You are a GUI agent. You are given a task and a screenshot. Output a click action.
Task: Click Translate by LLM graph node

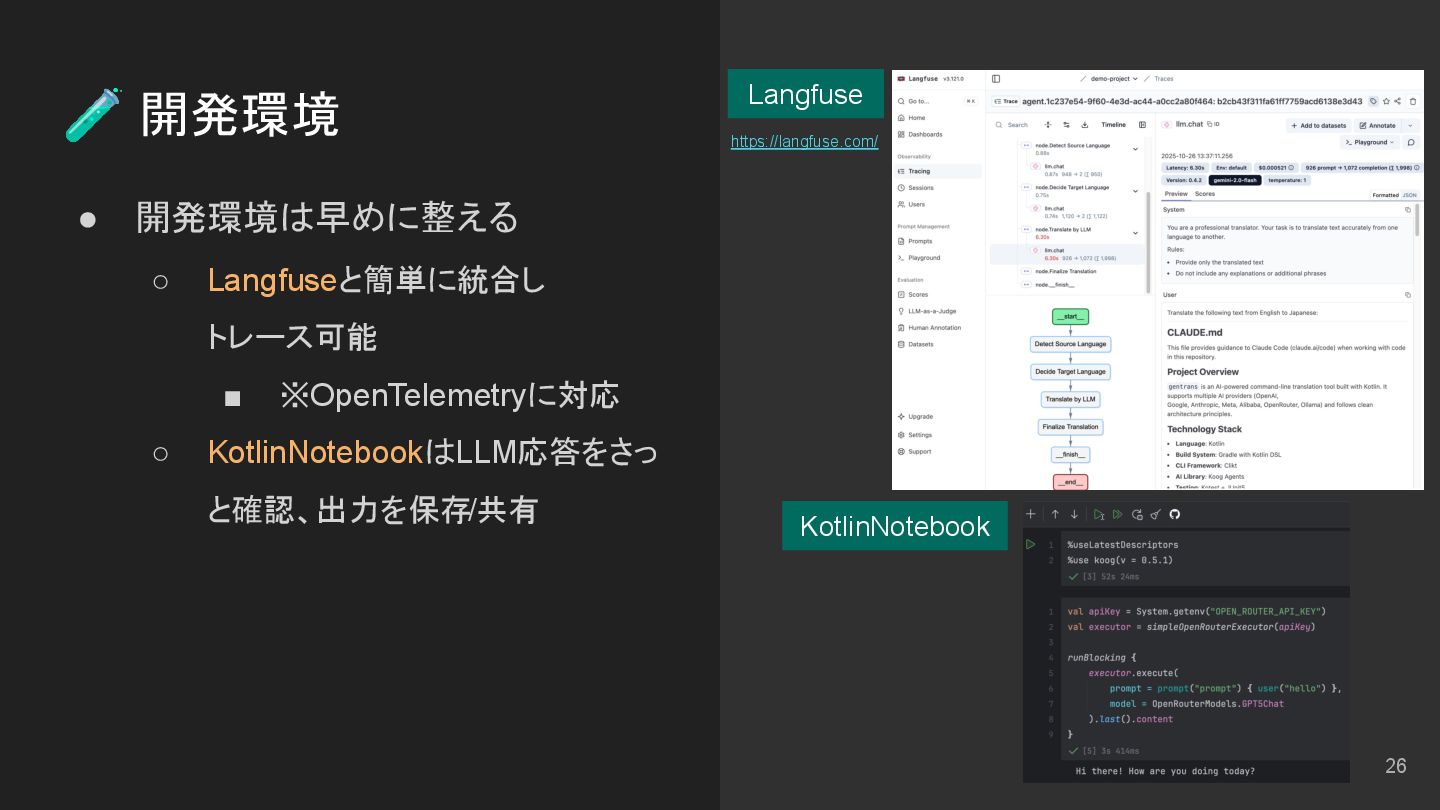(x=1070, y=399)
